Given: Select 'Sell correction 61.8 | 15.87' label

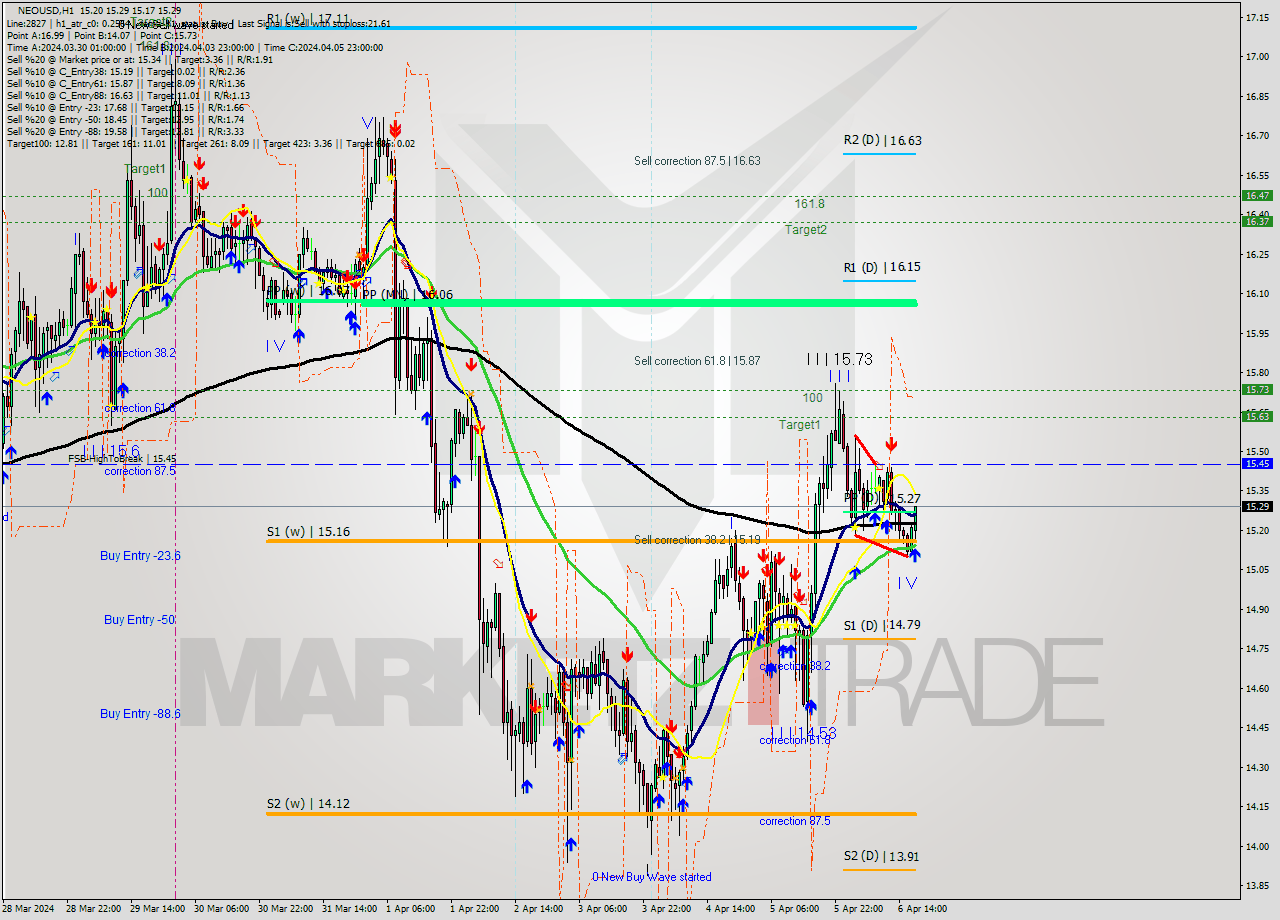Looking at the screenshot, I should pyautogui.click(x=697, y=361).
